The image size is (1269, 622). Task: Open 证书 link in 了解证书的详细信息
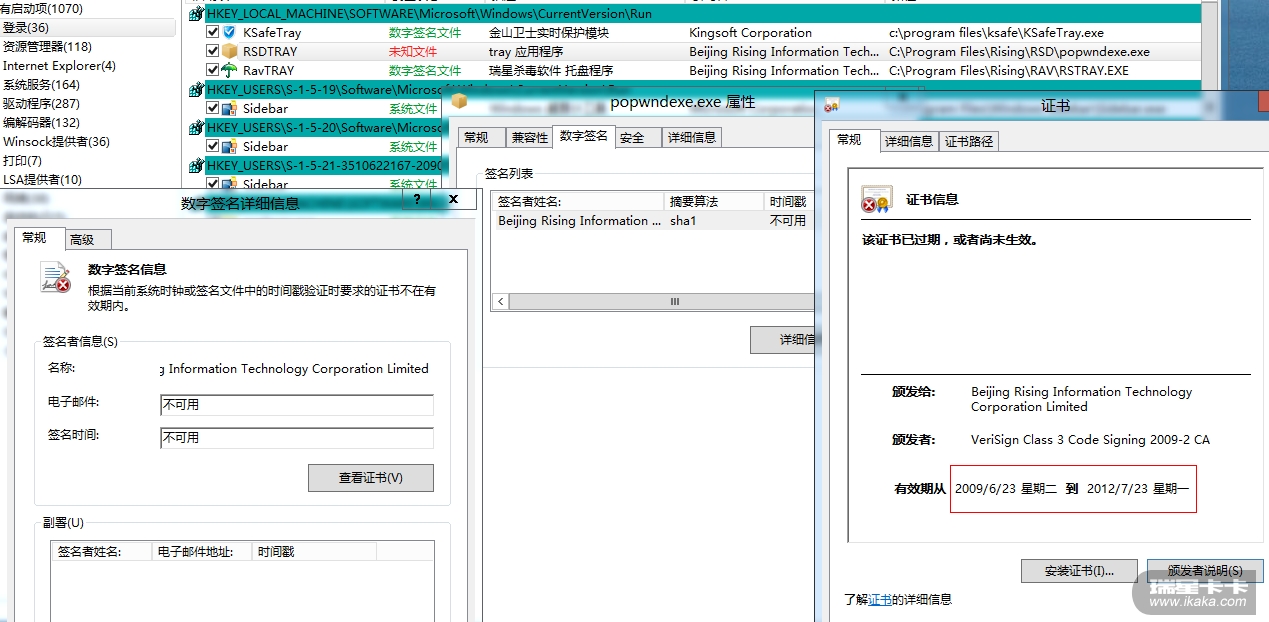[880, 599]
